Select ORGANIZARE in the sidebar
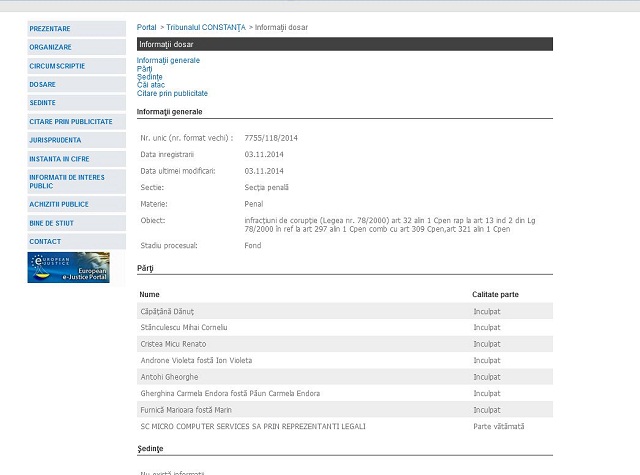The height and width of the screenshot is (475, 640). click(50, 47)
